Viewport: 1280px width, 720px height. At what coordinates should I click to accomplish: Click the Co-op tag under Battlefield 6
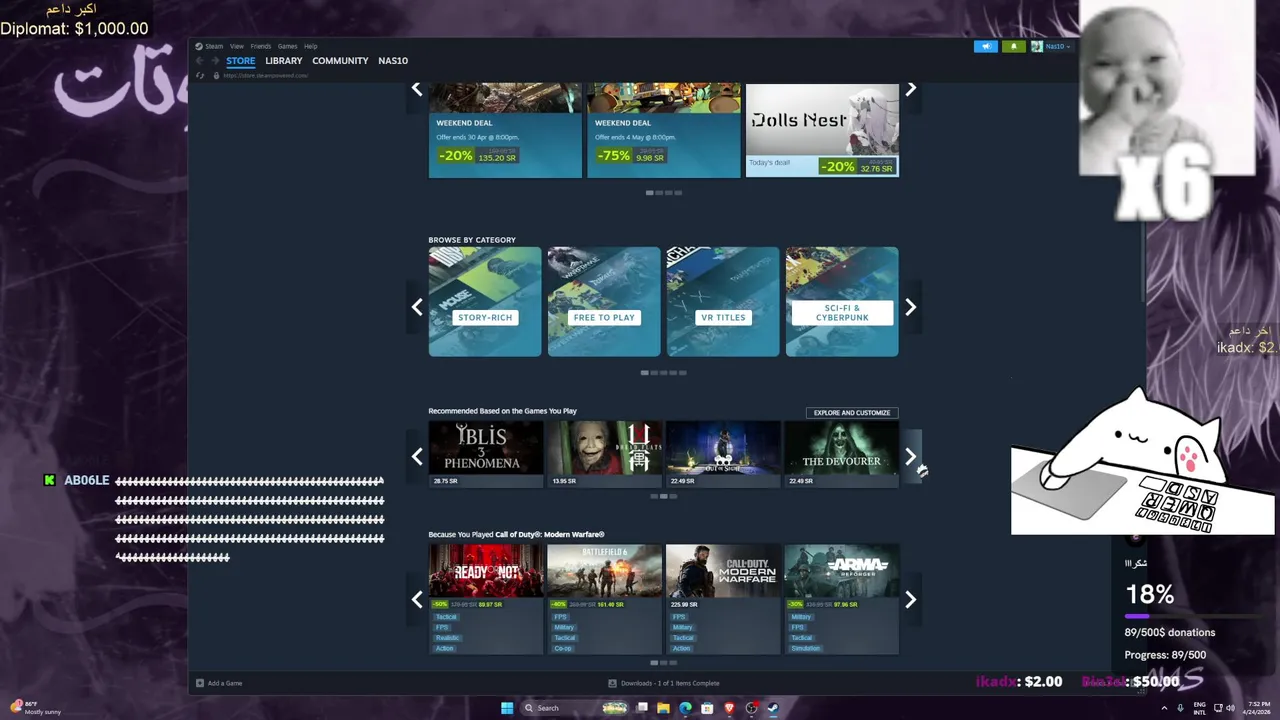(x=563, y=648)
